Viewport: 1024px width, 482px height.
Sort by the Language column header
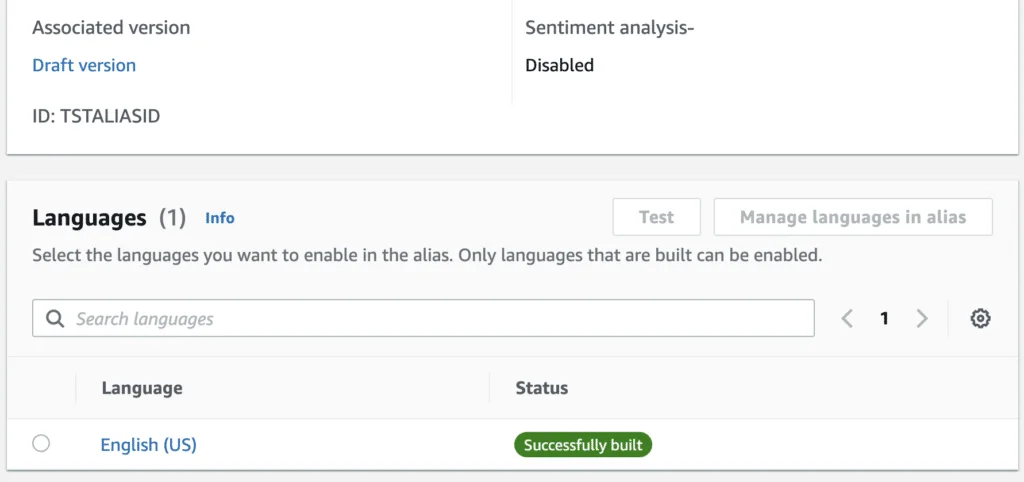[x=142, y=388]
